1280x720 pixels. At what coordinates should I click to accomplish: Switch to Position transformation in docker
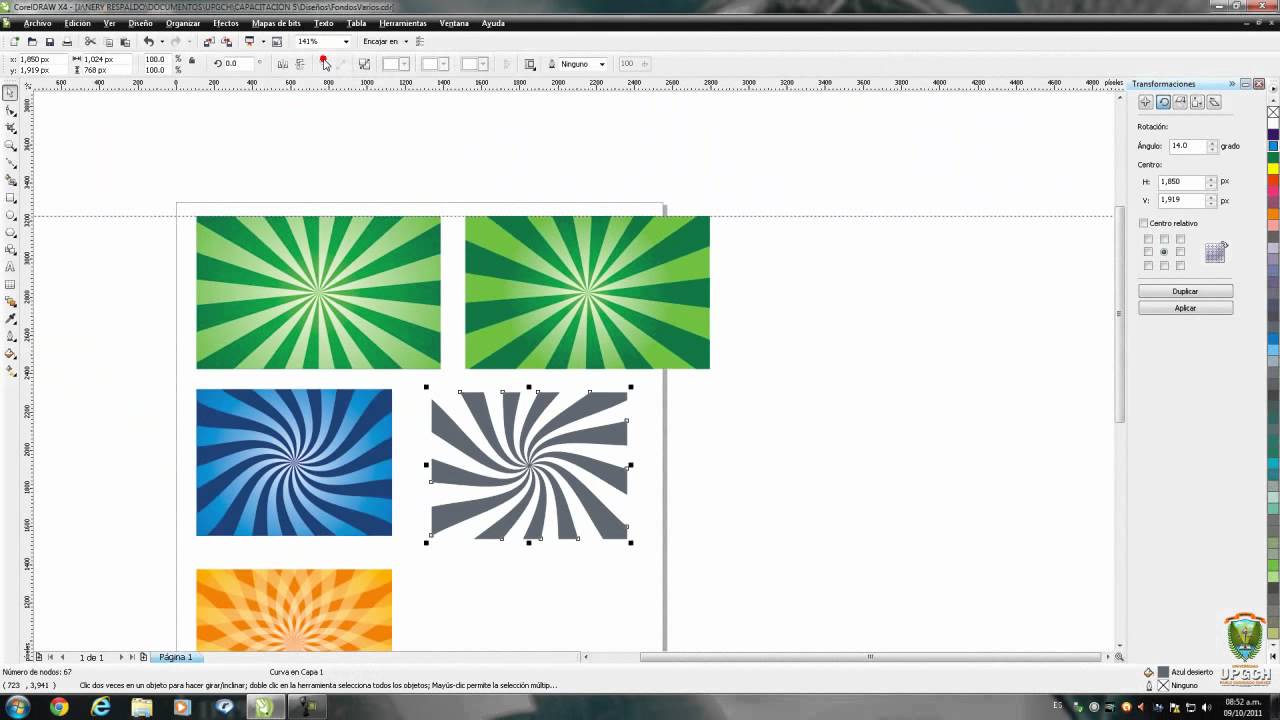pyautogui.click(x=1146, y=102)
